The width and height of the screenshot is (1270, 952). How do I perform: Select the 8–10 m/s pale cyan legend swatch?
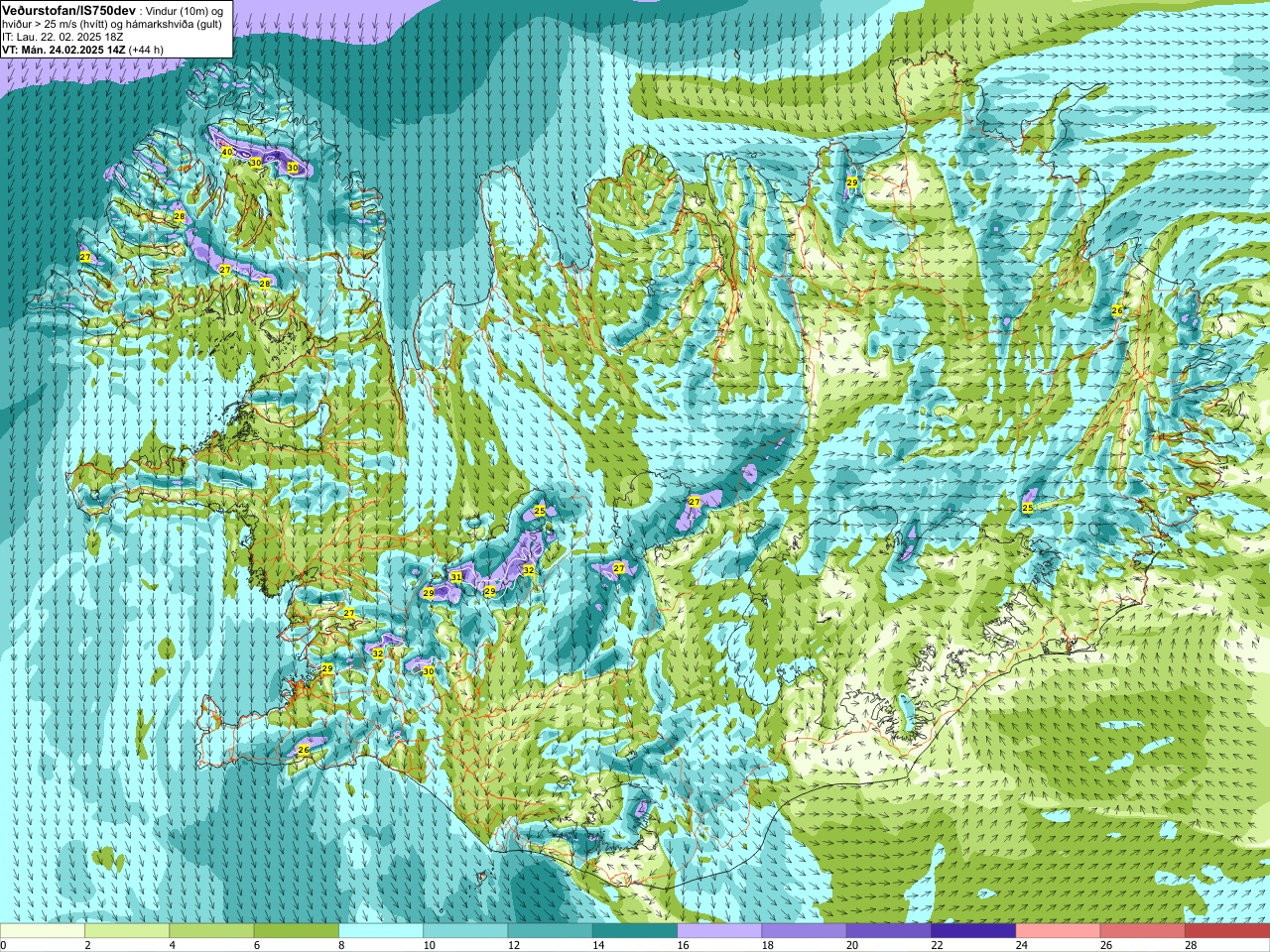click(x=381, y=931)
